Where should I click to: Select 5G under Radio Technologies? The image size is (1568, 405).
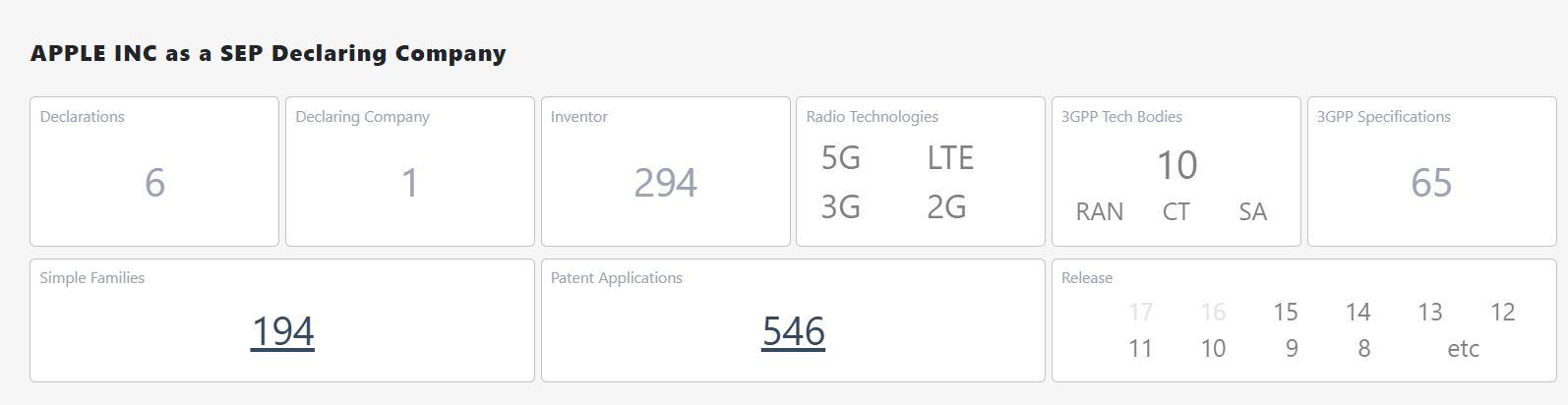pyautogui.click(x=840, y=158)
